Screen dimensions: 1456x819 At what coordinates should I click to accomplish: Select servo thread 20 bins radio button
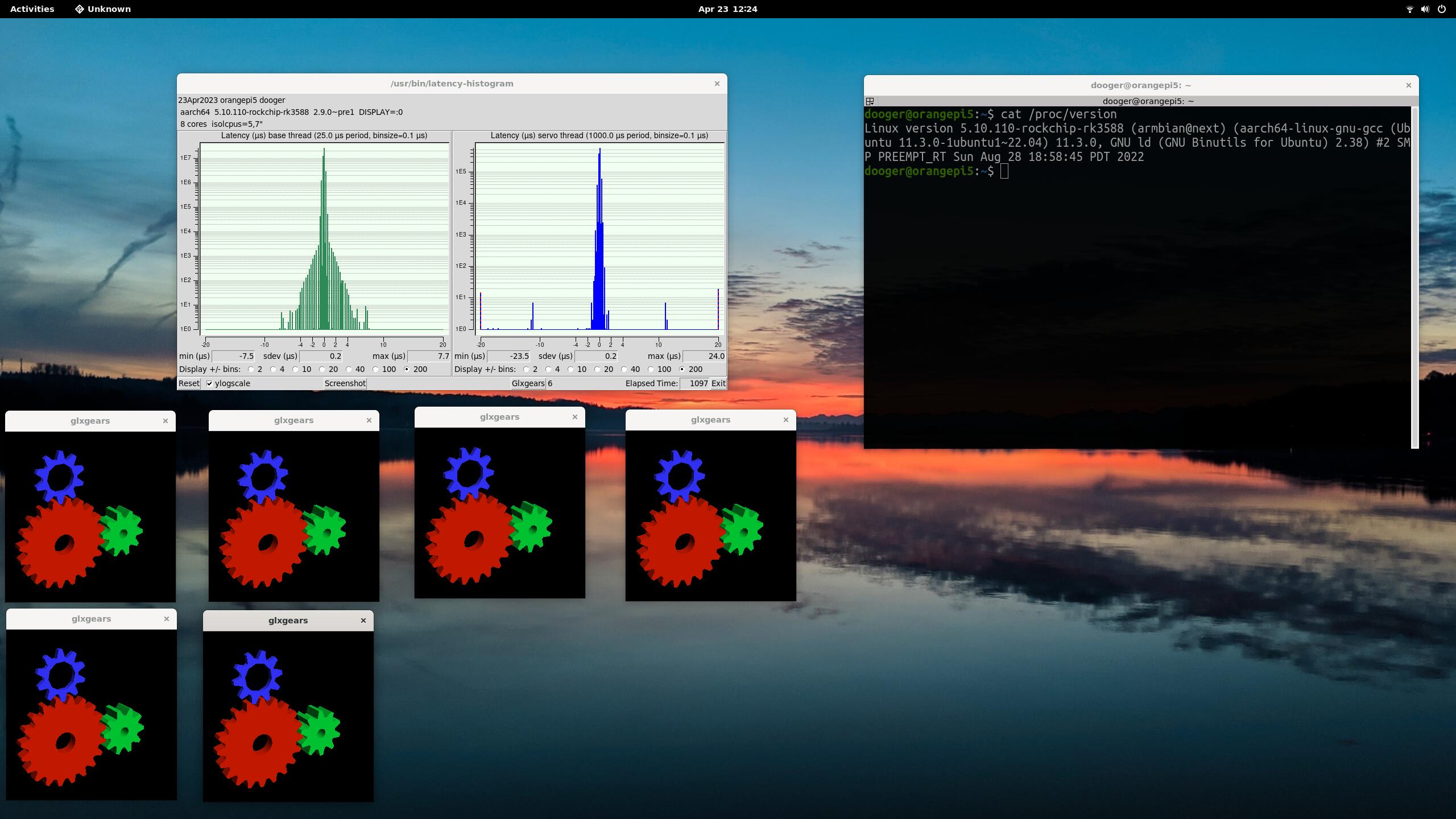pos(597,369)
